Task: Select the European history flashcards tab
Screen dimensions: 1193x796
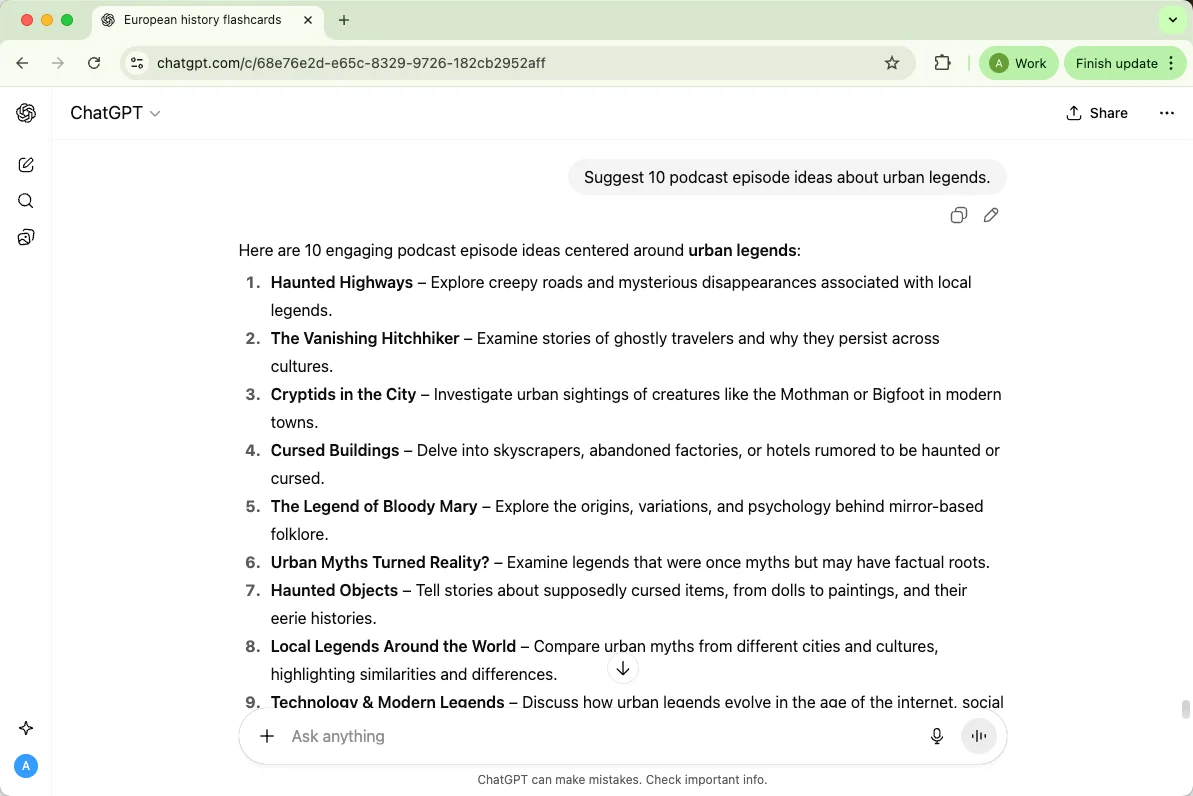Action: tap(202, 20)
